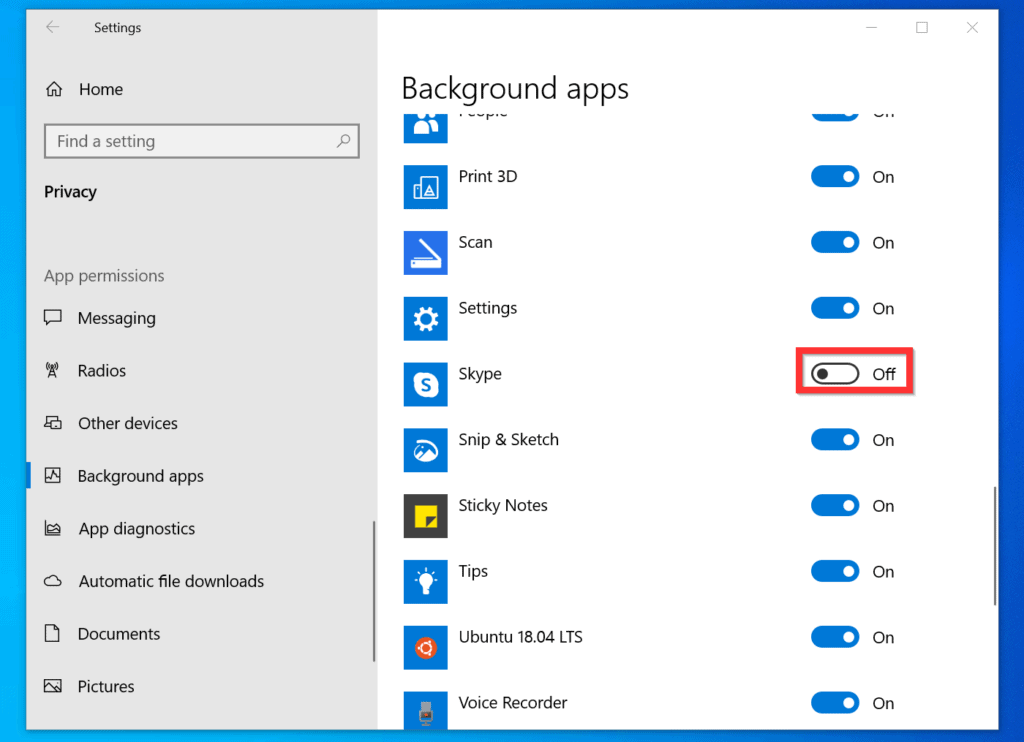The width and height of the screenshot is (1024, 742).
Task: Click the Find a setting search box
Action: (190, 142)
